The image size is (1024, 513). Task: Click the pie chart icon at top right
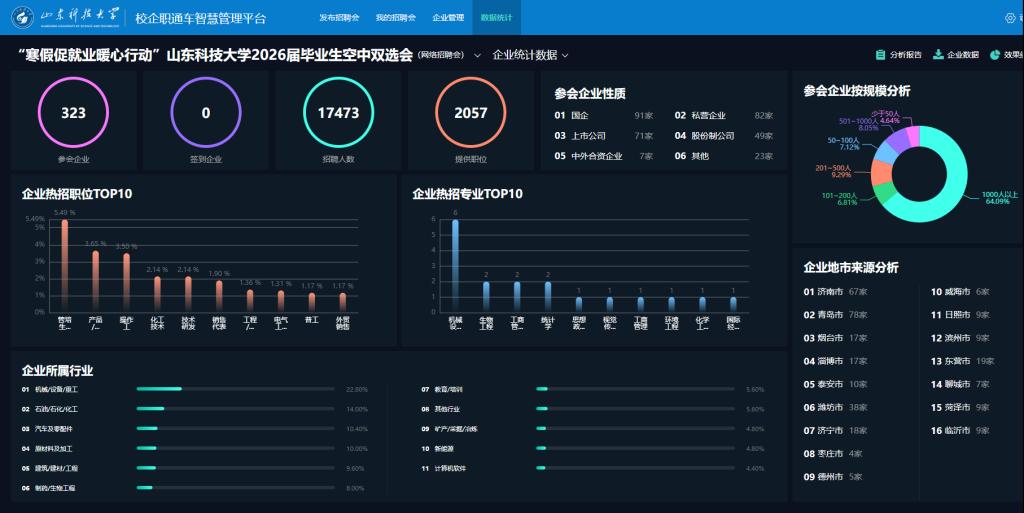click(995, 55)
